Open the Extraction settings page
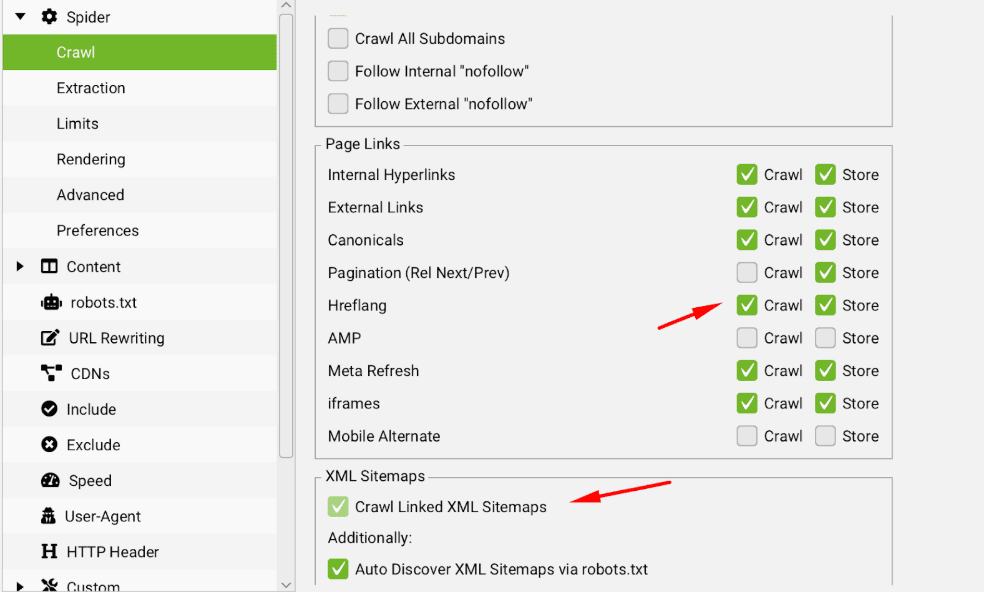The image size is (984, 592). click(91, 88)
